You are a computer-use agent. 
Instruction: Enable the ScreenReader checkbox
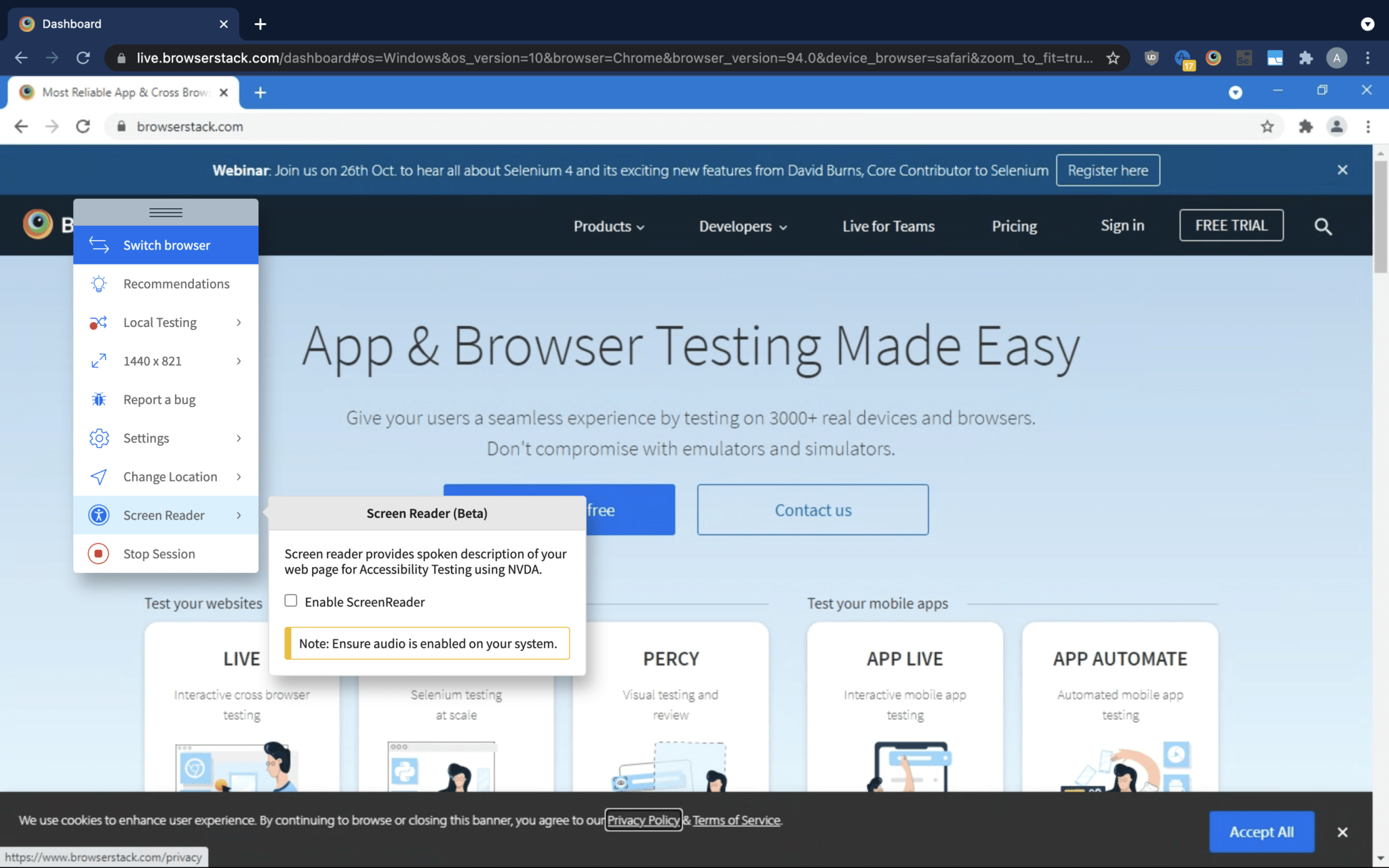[291, 600]
